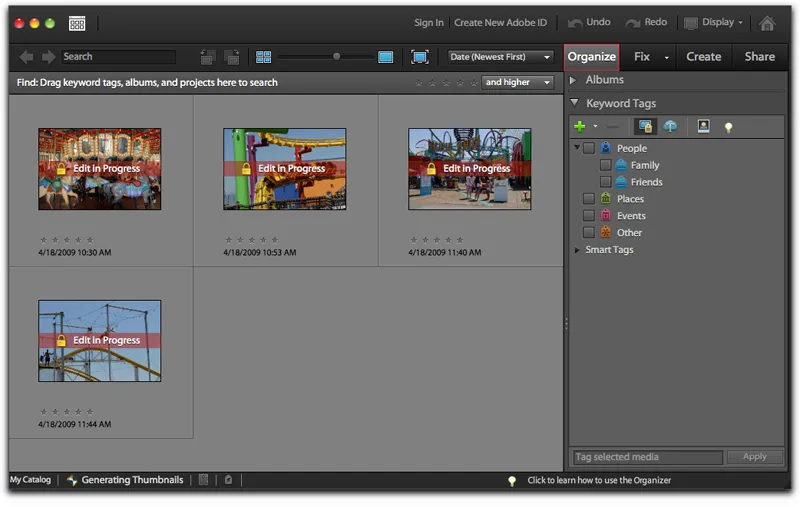Click the lightbulb icon in the Keyword Tags toolbar

click(x=728, y=128)
